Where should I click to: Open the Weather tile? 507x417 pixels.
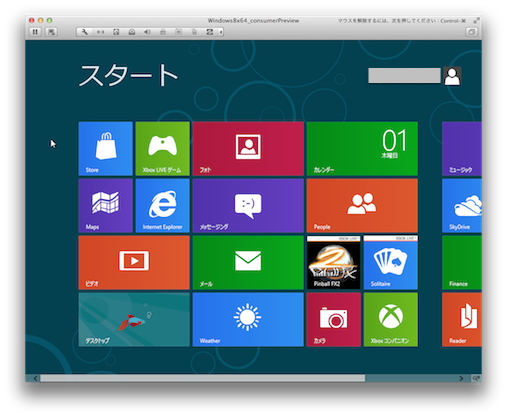pyautogui.click(x=248, y=319)
